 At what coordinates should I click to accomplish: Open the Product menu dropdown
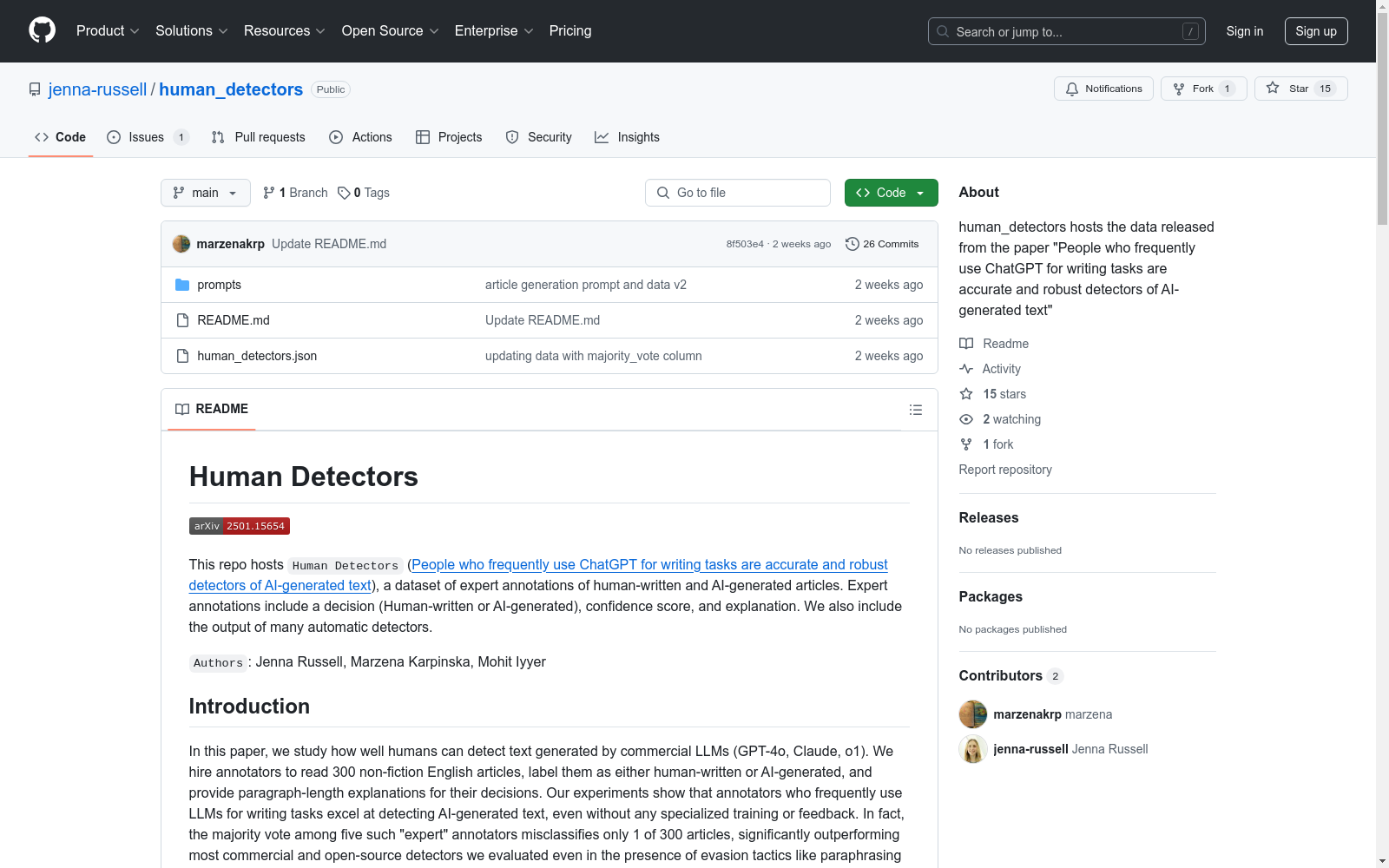(108, 30)
